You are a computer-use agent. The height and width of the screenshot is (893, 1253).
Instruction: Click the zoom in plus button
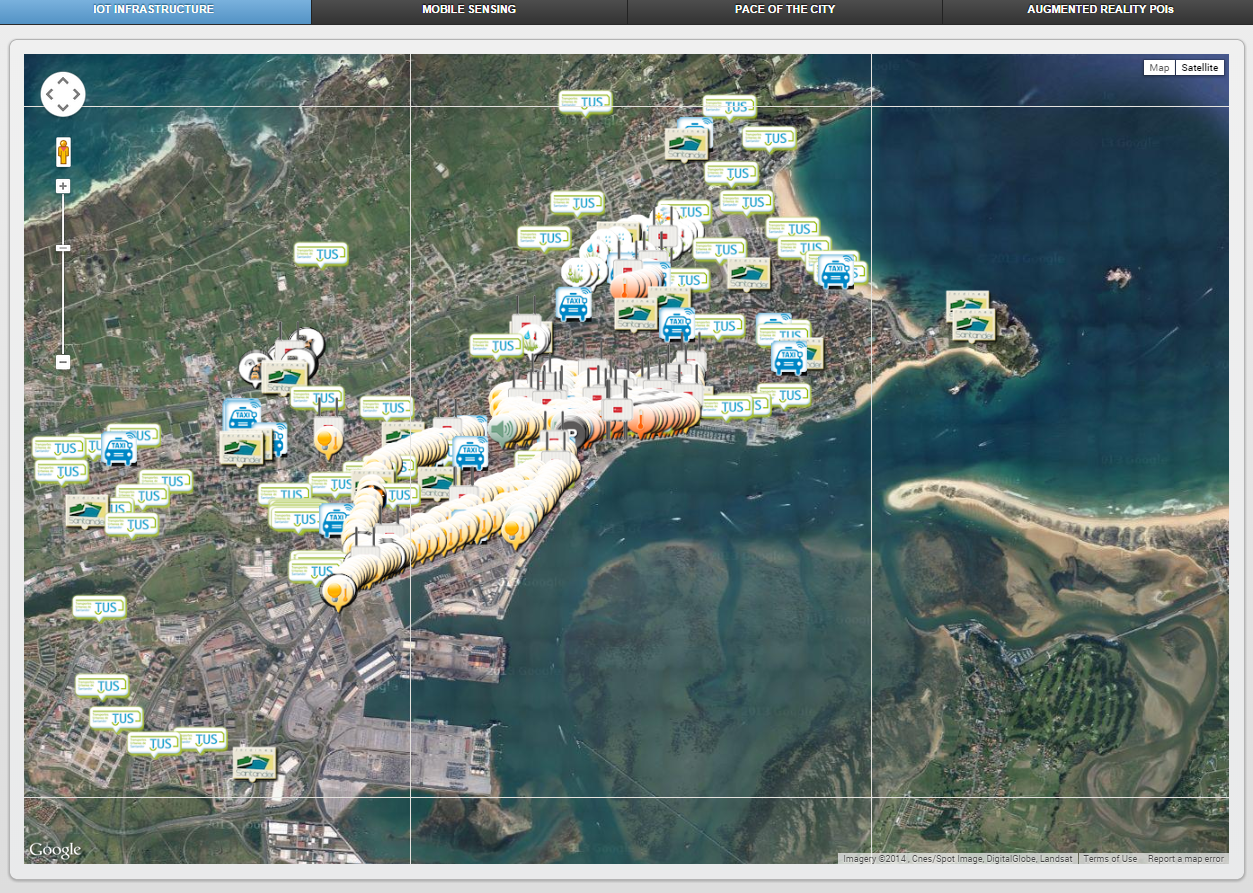(63, 186)
